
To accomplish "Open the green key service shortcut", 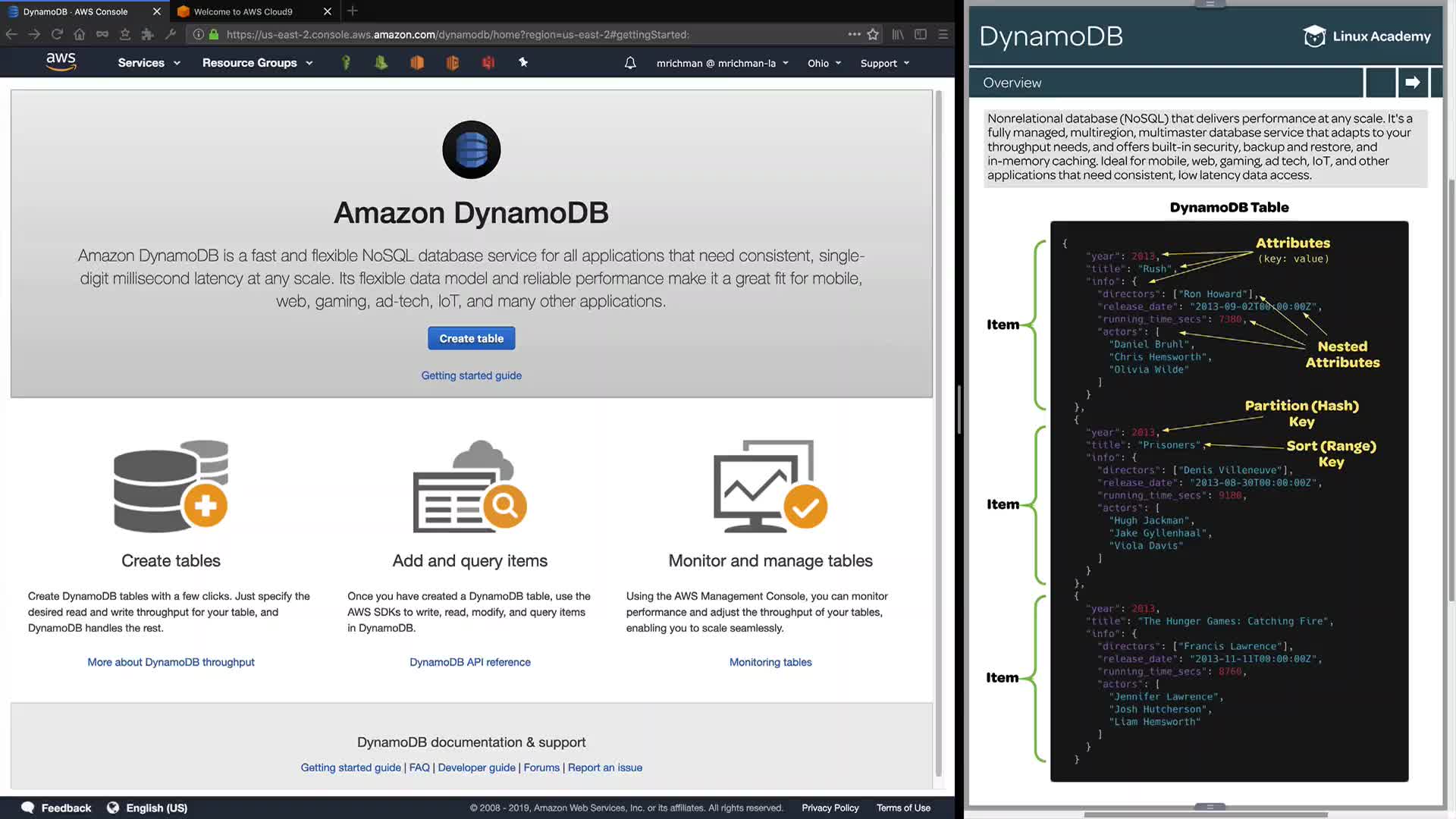I will [346, 63].
